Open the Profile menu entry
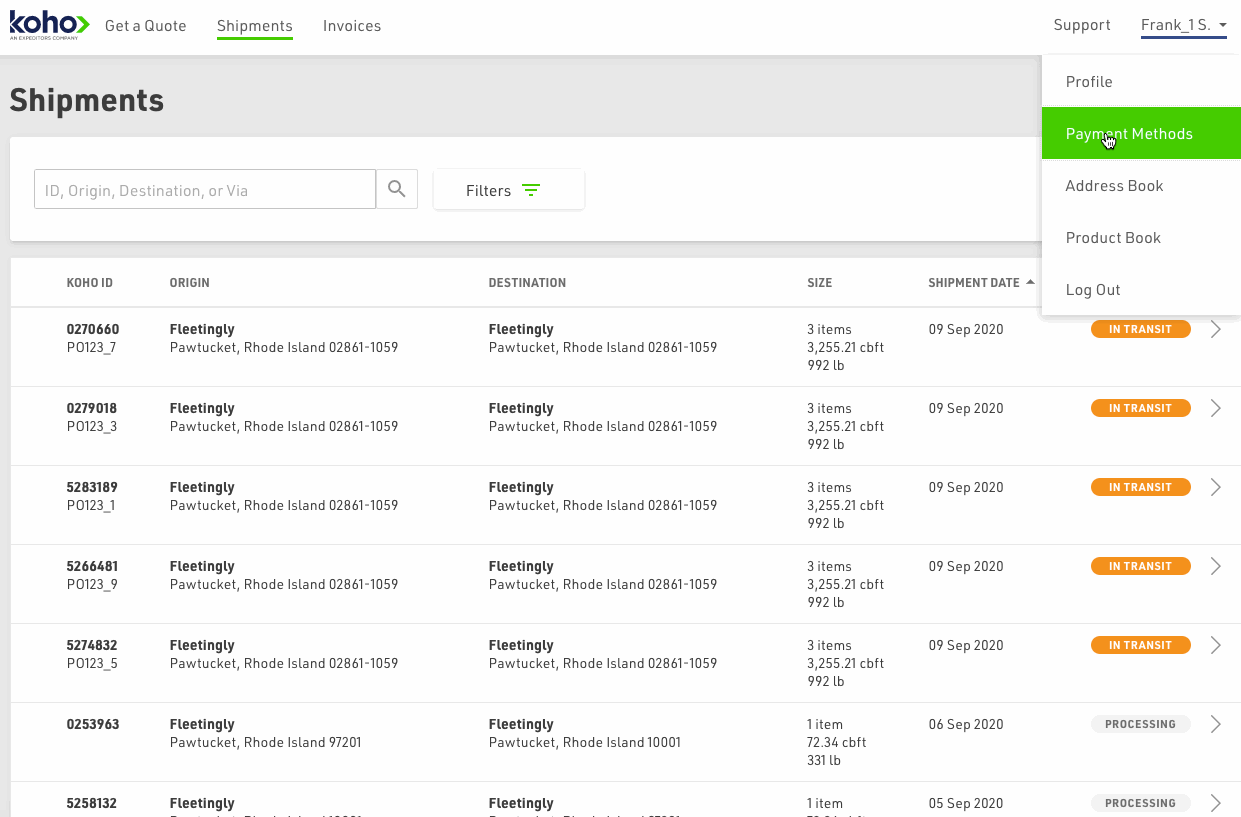This screenshot has width=1241, height=817. (x=1089, y=82)
